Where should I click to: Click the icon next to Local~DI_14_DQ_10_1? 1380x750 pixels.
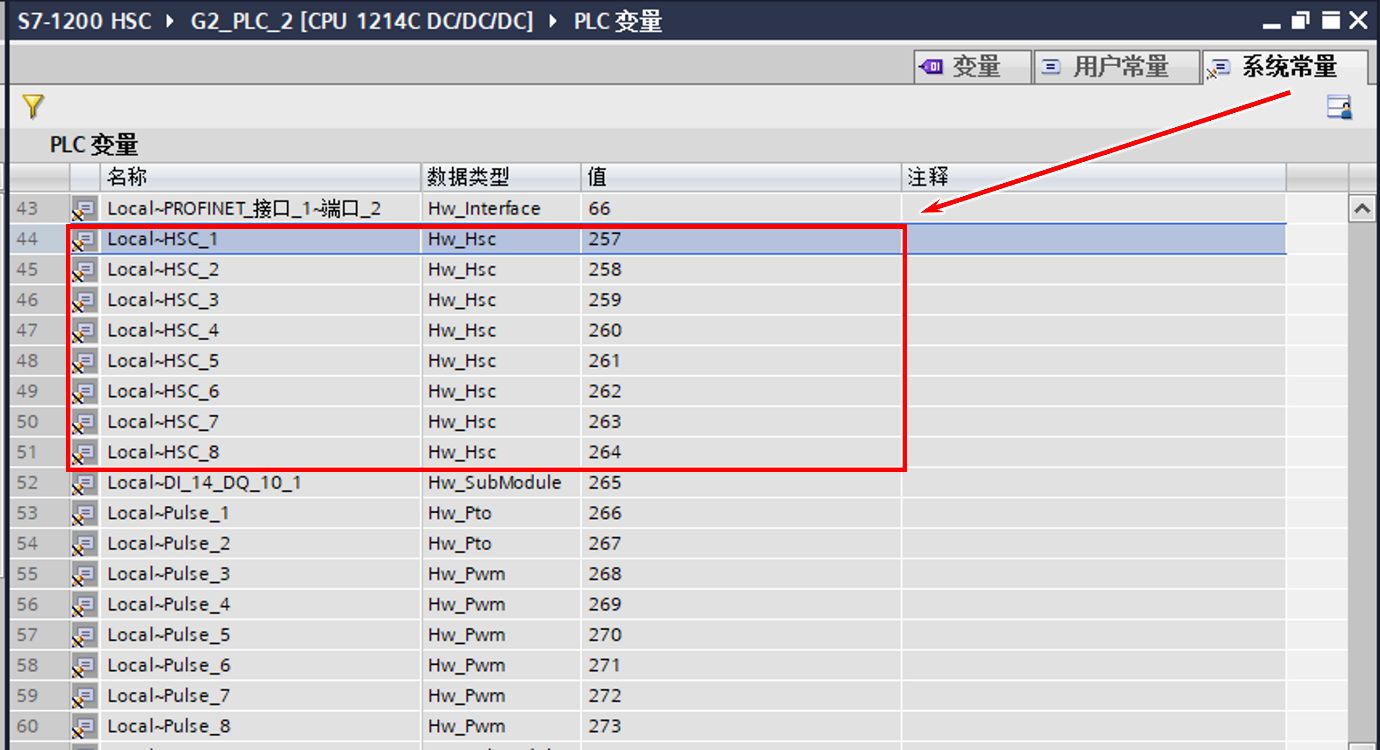tap(84, 483)
